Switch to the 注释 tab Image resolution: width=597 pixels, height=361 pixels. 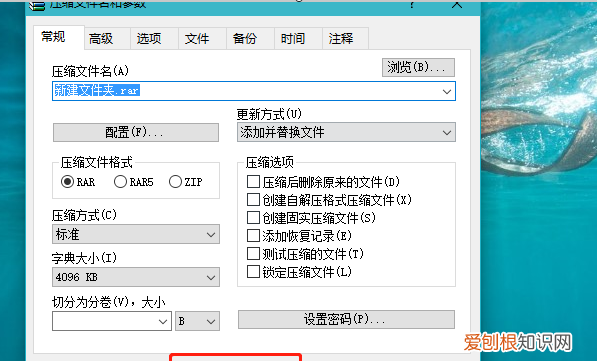pyautogui.click(x=345, y=38)
